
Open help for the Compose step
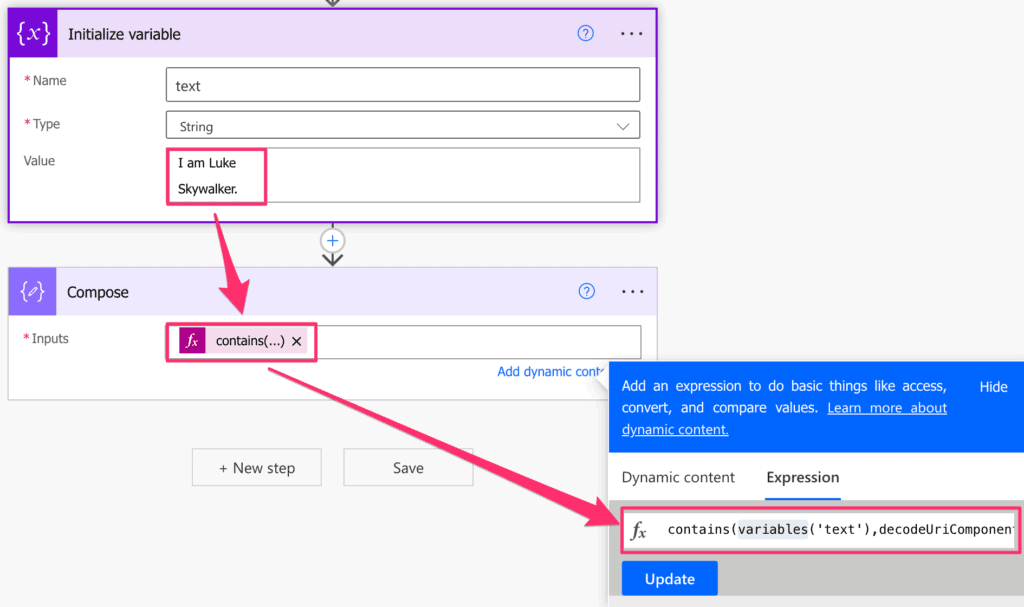586,292
